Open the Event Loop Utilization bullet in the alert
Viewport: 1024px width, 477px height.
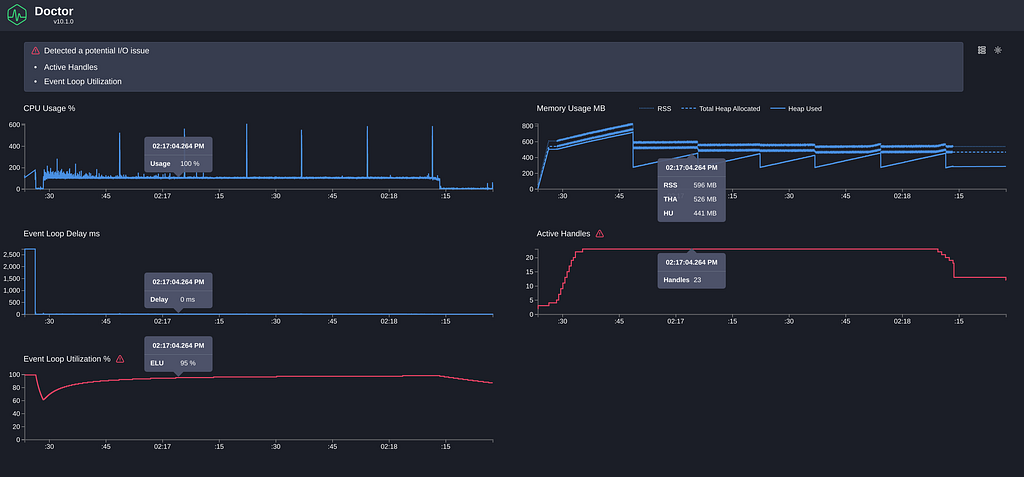coord(82,82)
